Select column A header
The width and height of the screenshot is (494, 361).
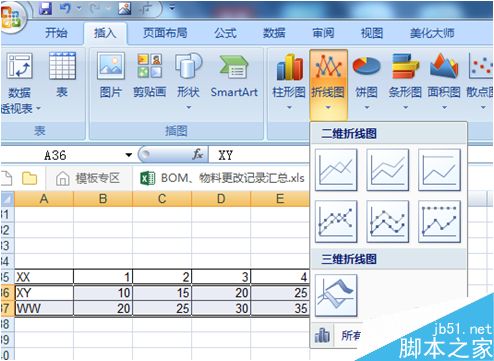pos(44,199)
